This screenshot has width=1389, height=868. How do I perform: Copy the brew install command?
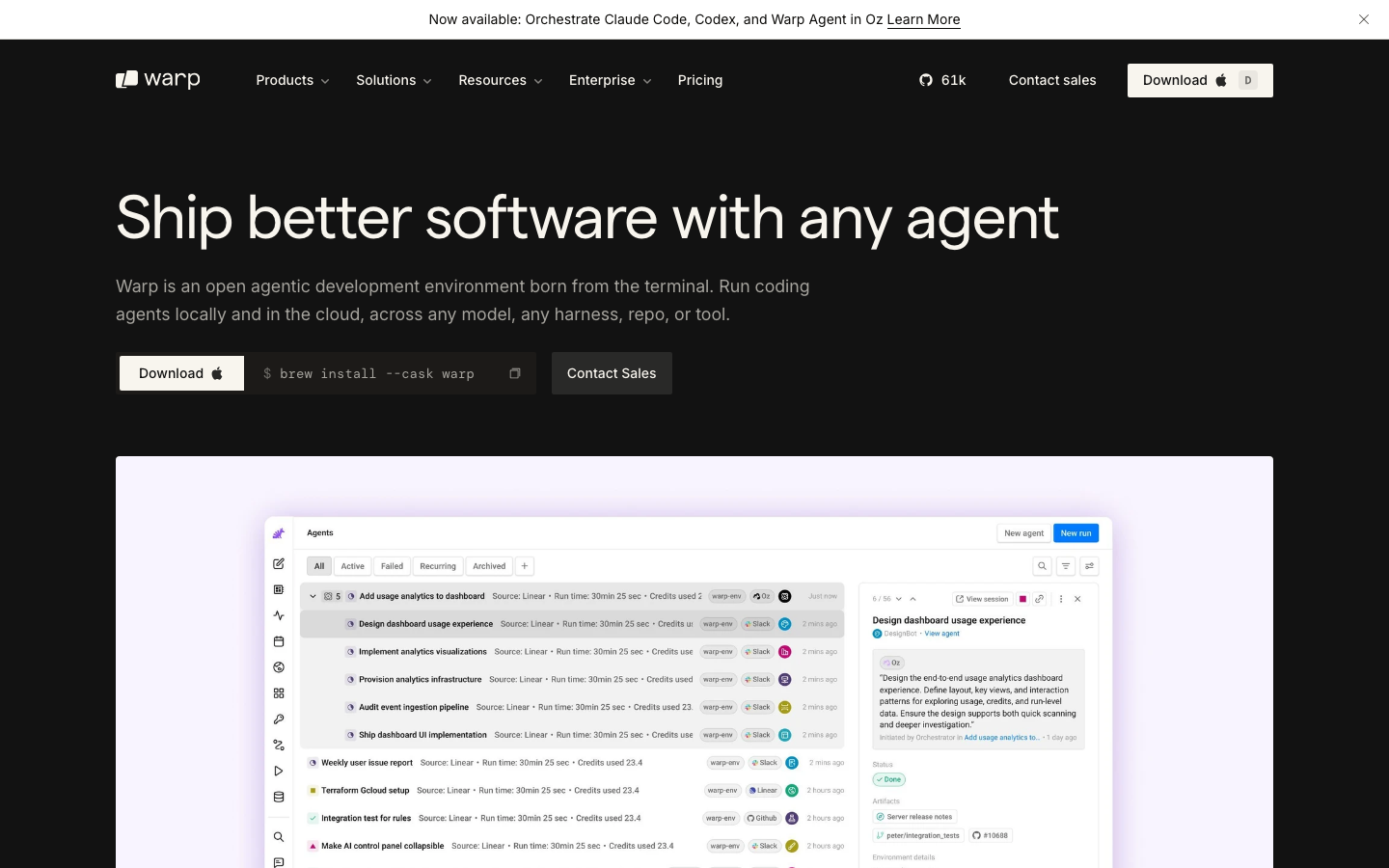tap(515, 373)
